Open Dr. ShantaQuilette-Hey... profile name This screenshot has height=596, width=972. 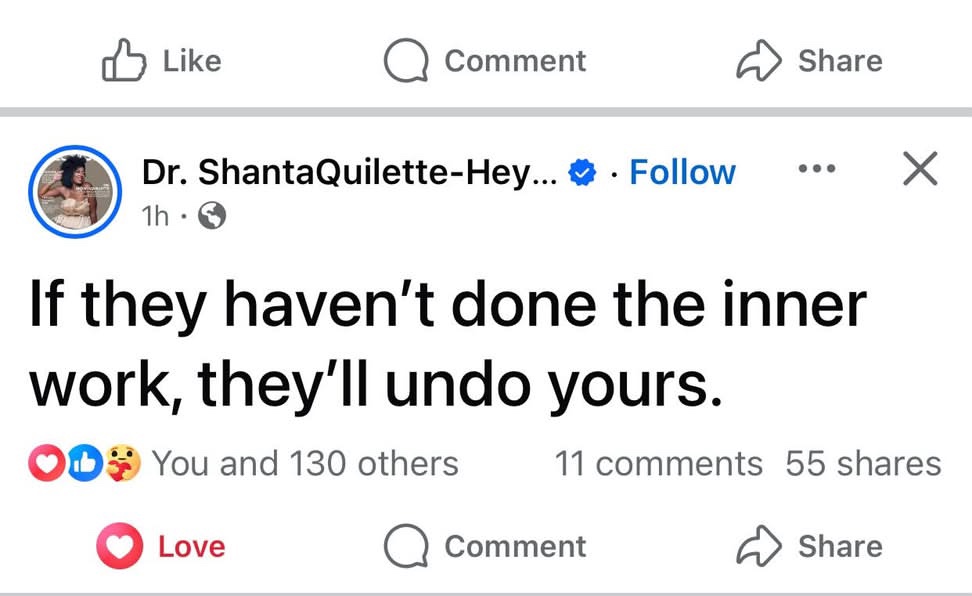pos(350,172)
